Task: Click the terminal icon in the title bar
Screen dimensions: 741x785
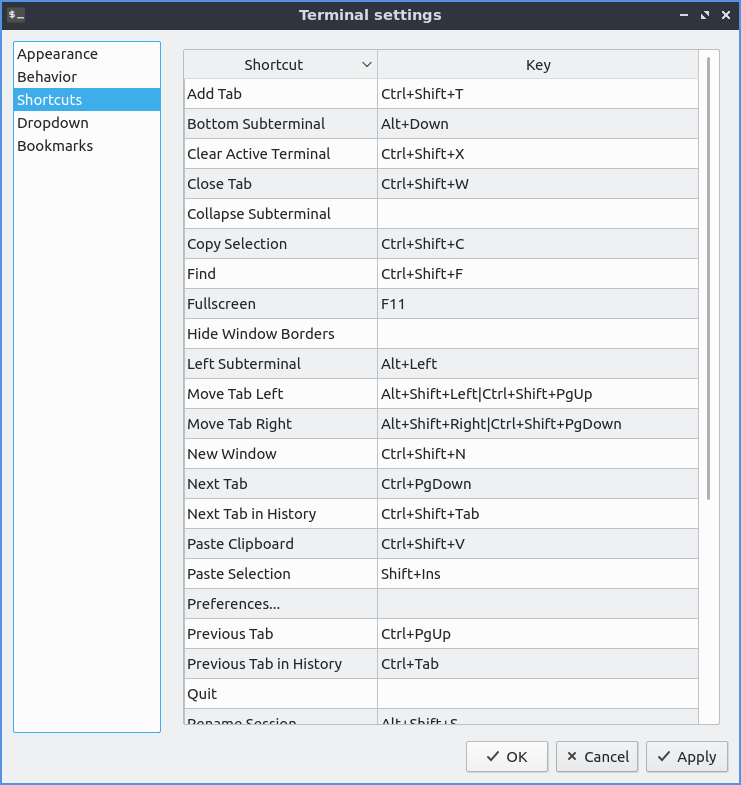Action: click(16, 15)
